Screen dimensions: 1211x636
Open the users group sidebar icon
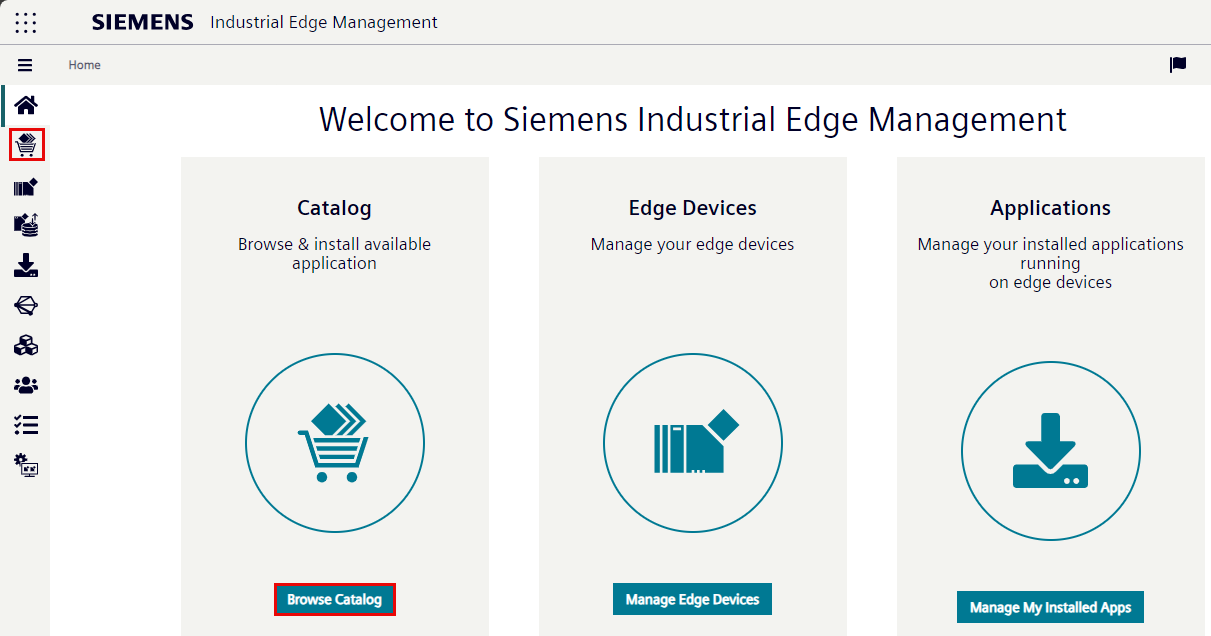point(26,385)
